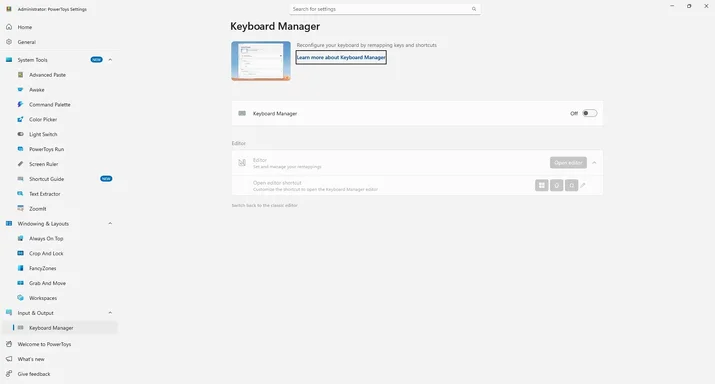Collapse the Editor card chevron
The height and width of the screenshot is (384, 715).
[594, 163]
